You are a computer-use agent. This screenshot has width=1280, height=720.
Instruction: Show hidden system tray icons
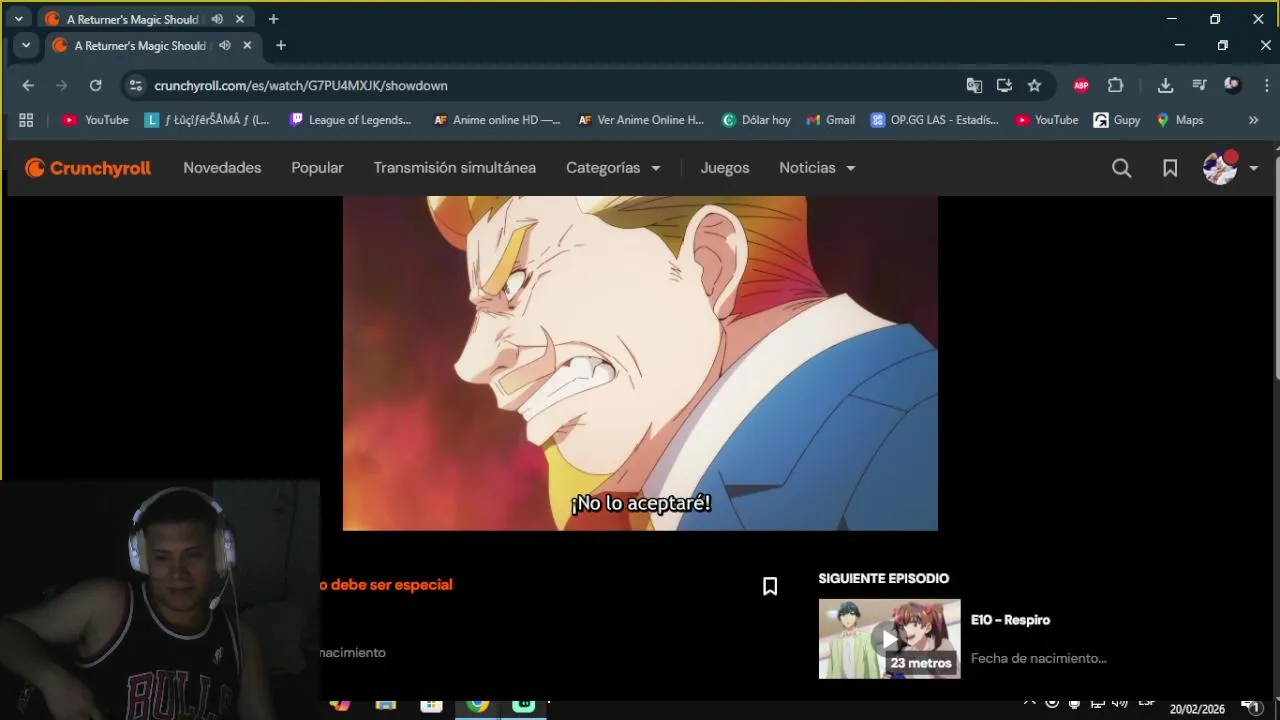pos(1030,703)
